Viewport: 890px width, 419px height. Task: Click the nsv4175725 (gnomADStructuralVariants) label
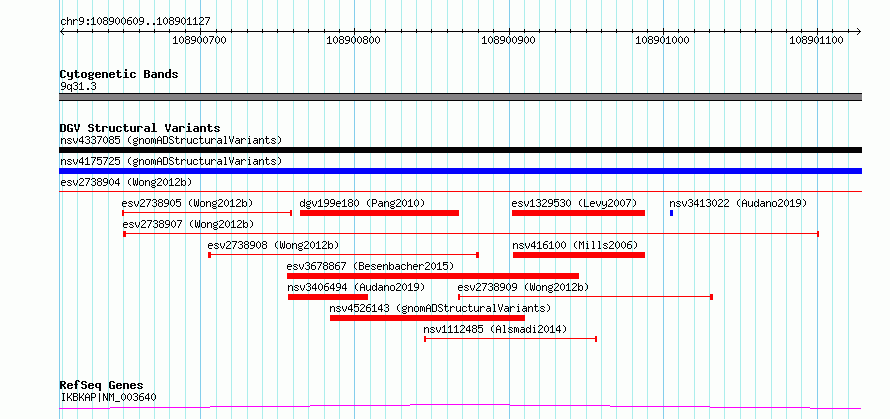(171, 161)
